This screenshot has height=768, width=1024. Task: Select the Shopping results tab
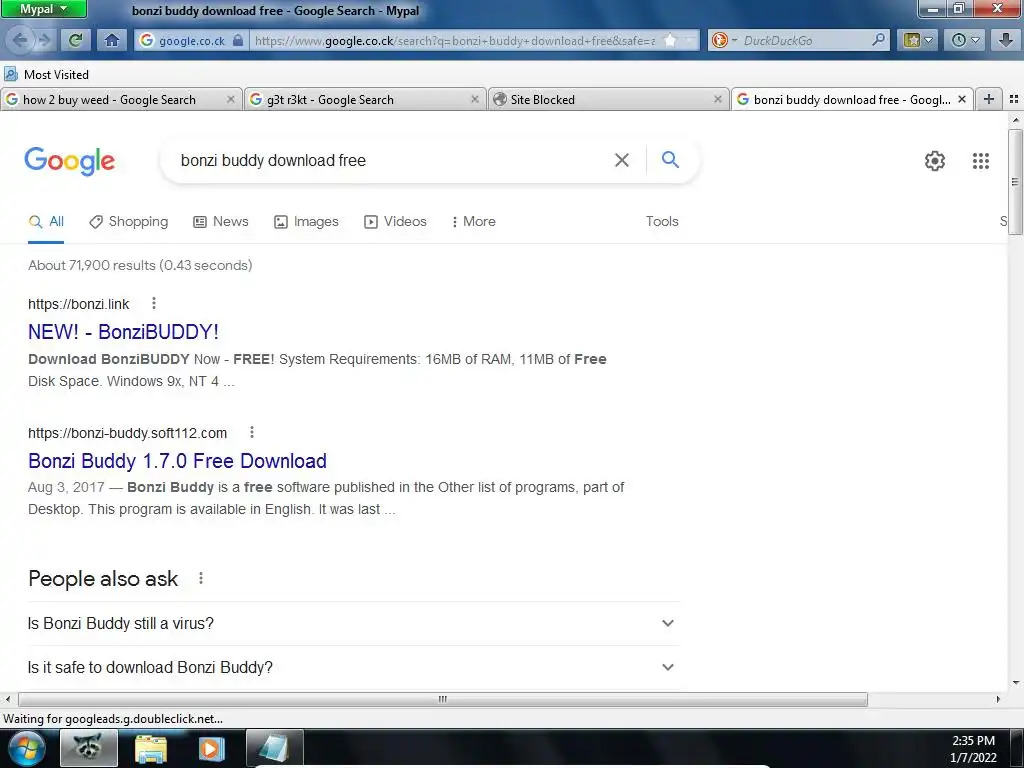point(129,221)
